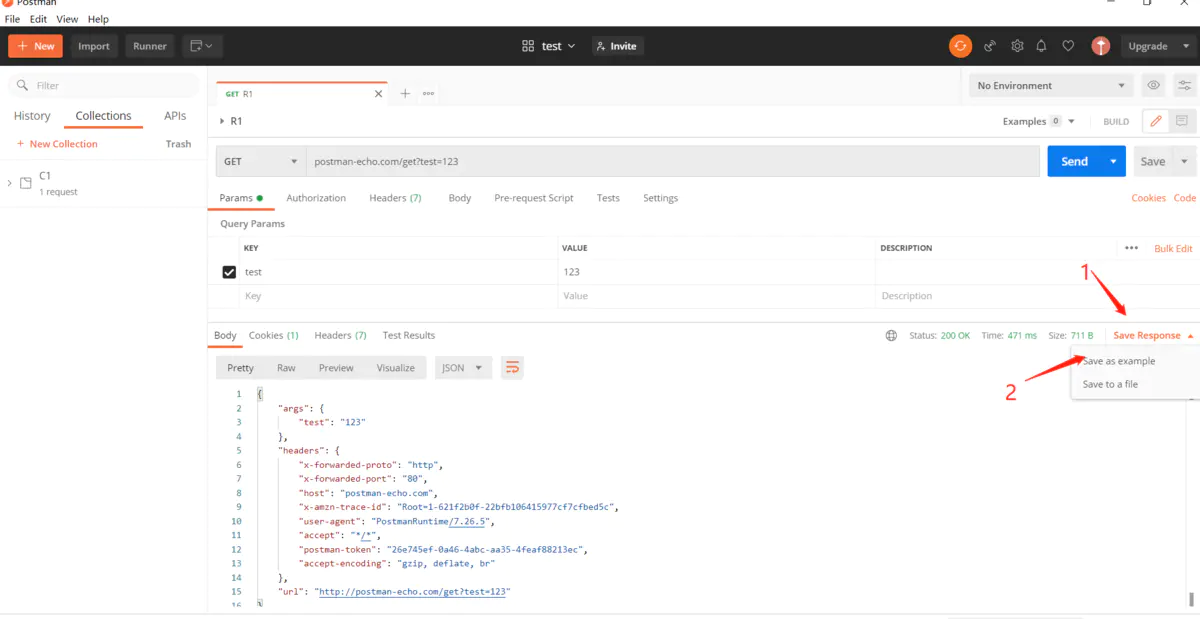Open the notifications bell

(x=1041, y=46)
